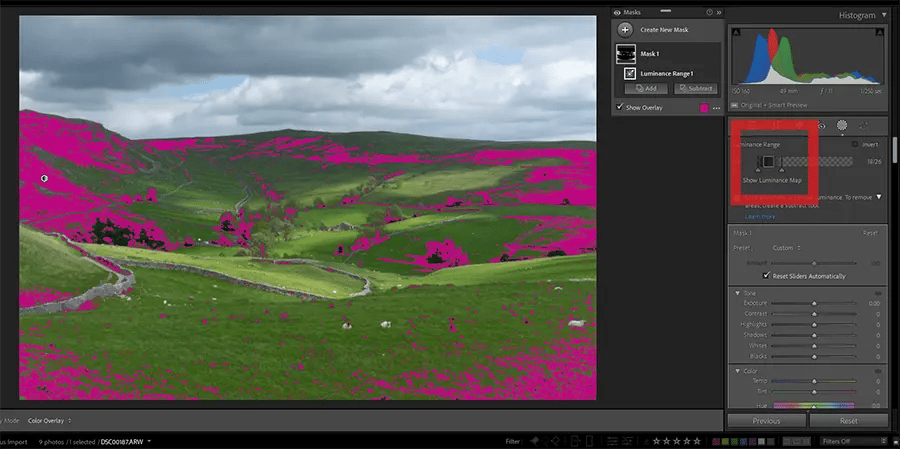This screenshot has height=449, width=900.
Task: Click the Exposure value 0.00 field
Action: 874,304
